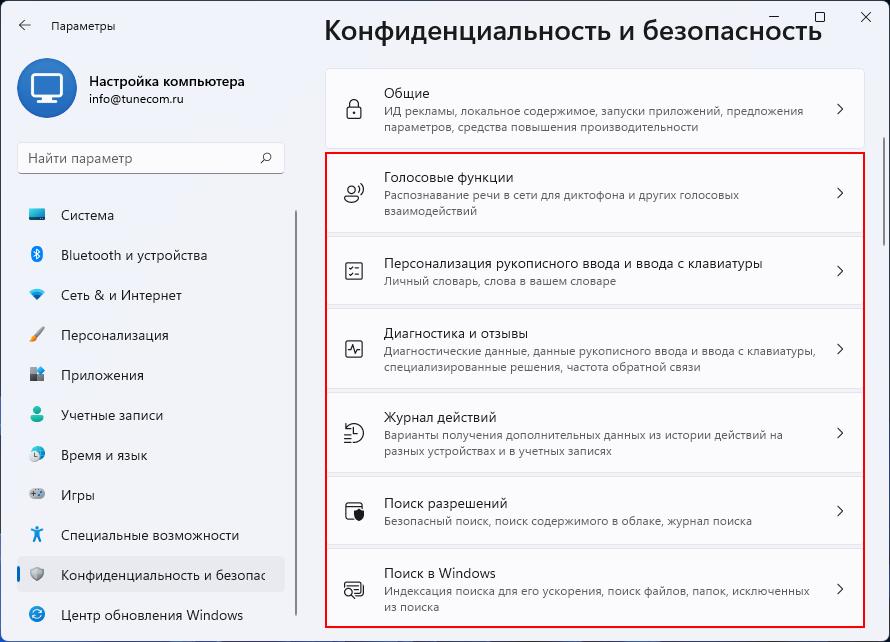Open the chevron for Персонализация рукописного ввода
890x642 pixels.
point(840,271)
